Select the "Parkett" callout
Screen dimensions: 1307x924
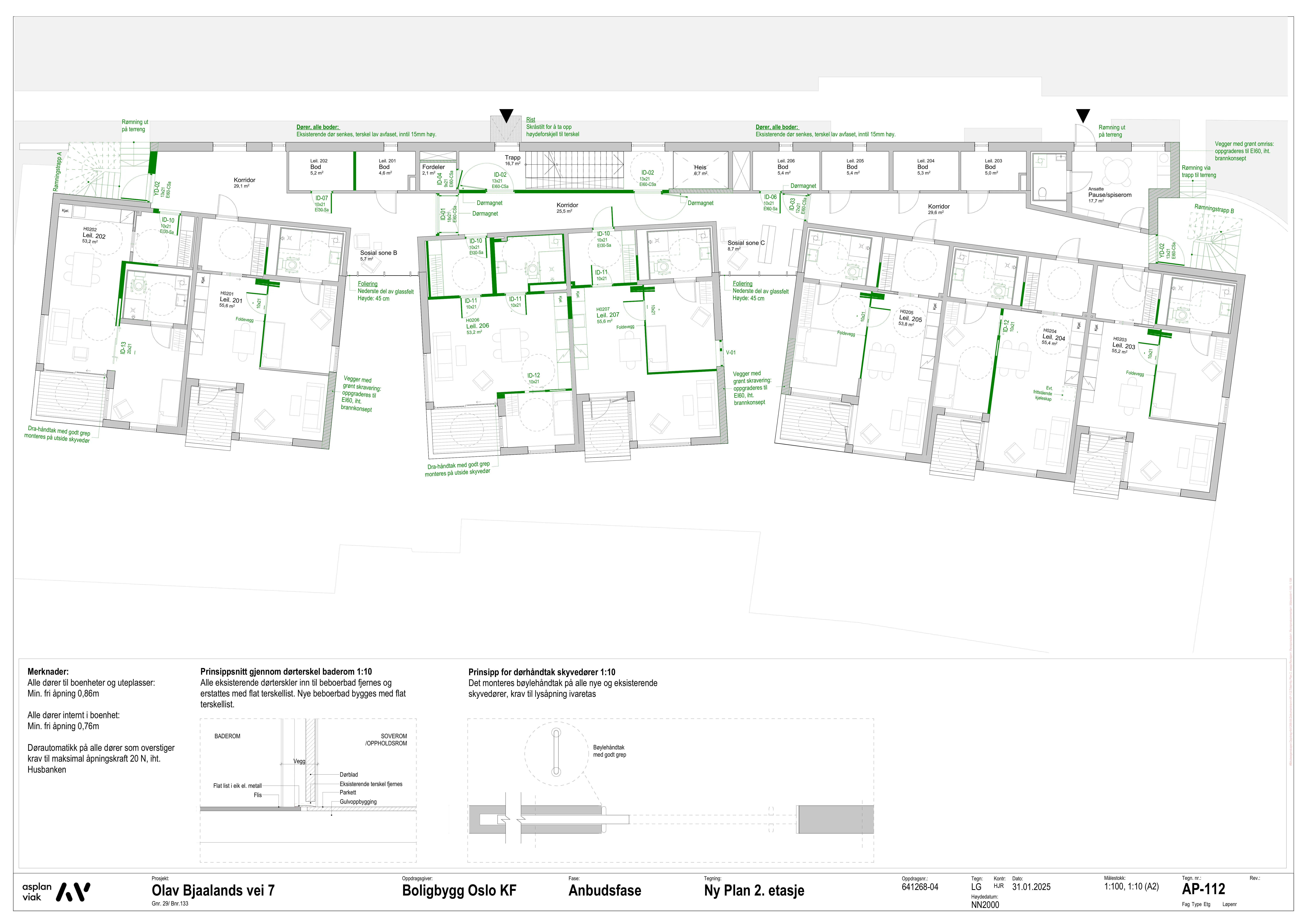pyautogui.click(x=348, y=793)
